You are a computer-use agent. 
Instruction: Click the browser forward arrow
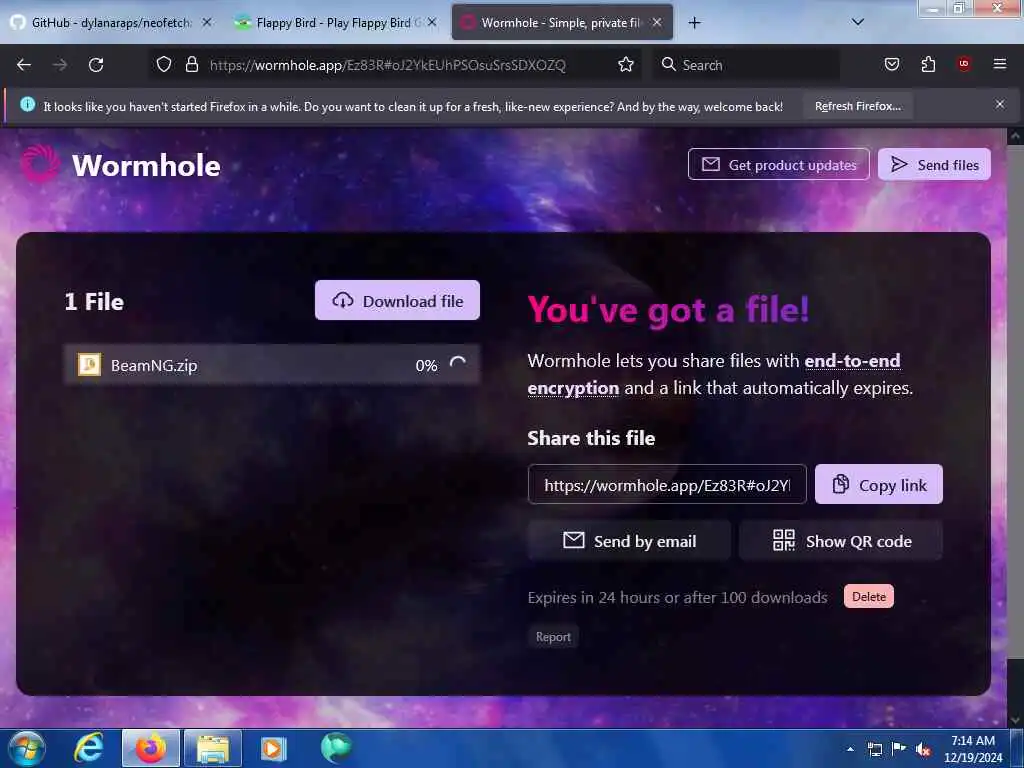click(x=60, y=65)
